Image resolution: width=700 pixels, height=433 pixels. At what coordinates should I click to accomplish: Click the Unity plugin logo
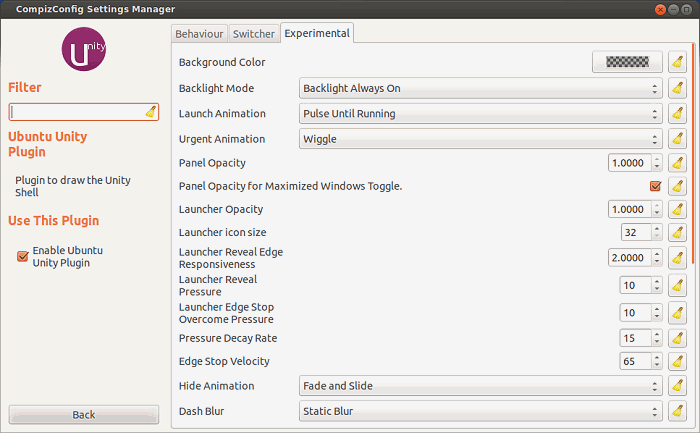[x=83, y=49]
